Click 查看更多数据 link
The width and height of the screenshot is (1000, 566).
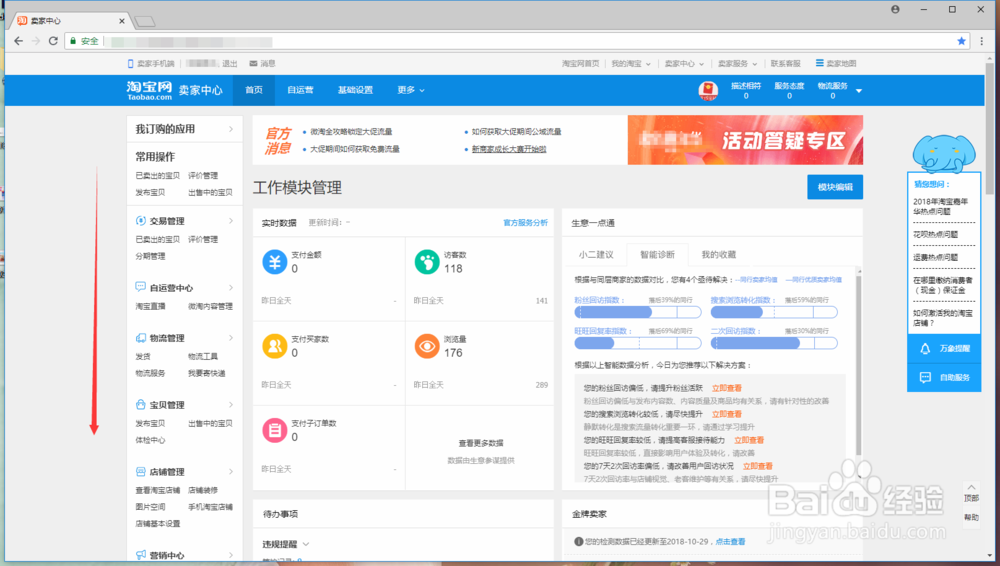[x=480, y=443]
